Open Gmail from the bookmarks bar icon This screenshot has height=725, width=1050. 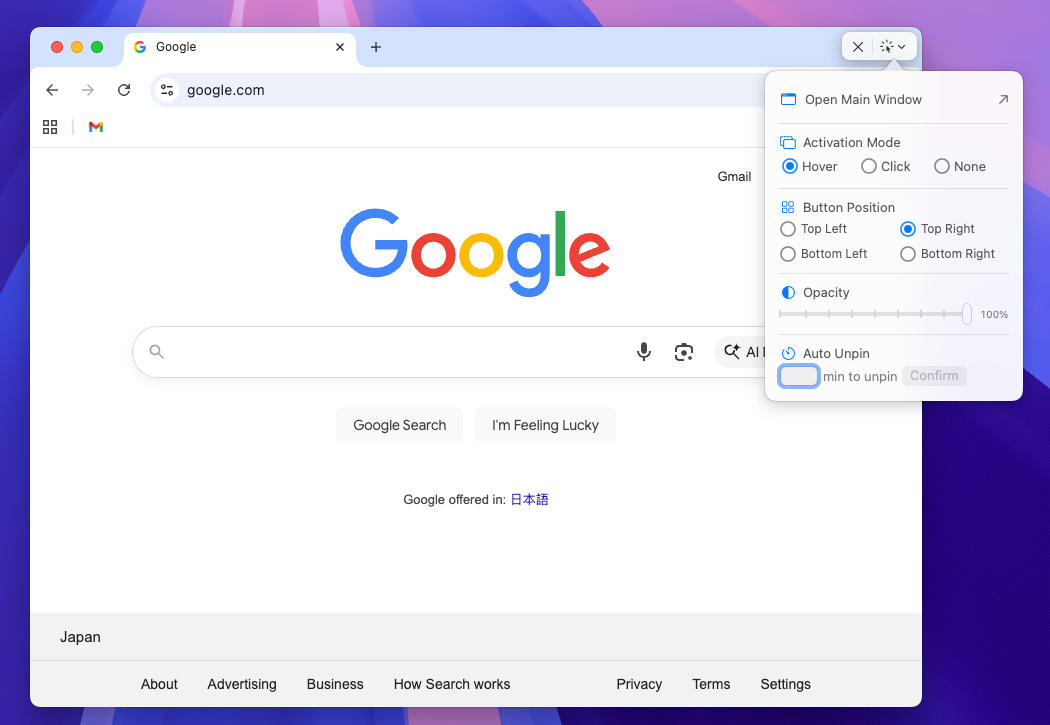click(95, 127)
